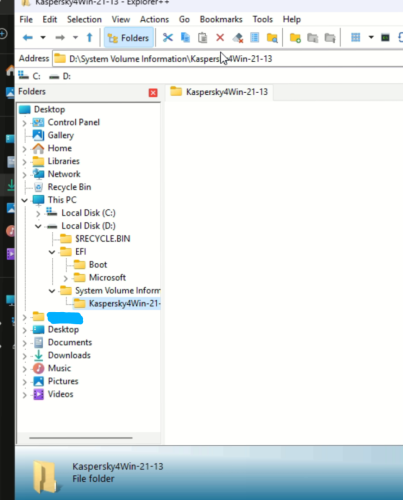Expand the lower Desktop tree node
Image resolution: width=403 pixels, height=500 pixels.
[24, 330]
